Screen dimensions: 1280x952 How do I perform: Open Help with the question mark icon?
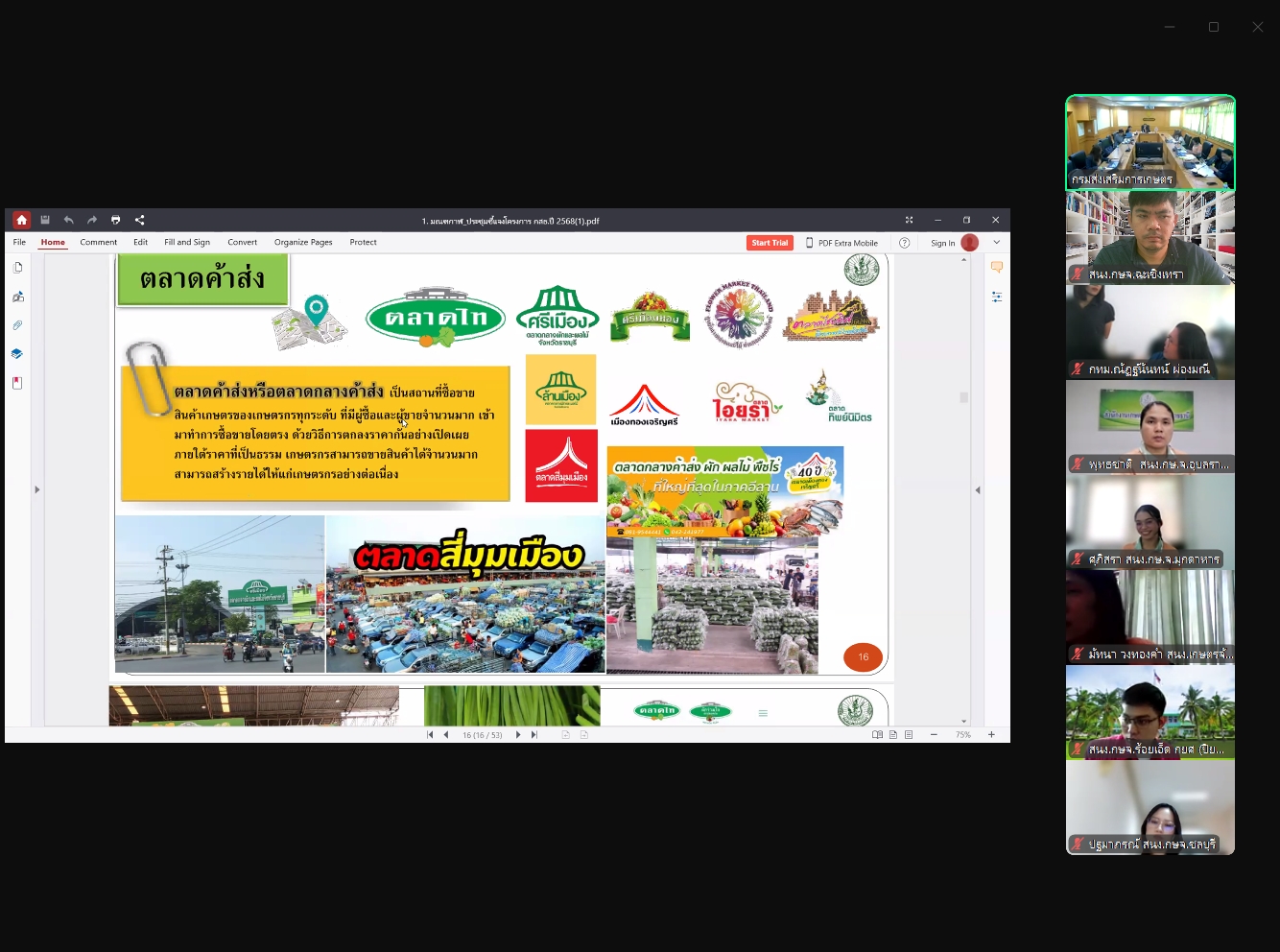904,243
